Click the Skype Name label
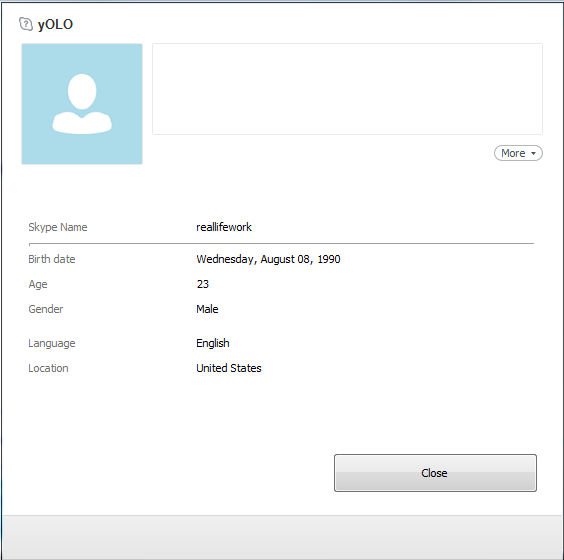This screenshot has width=564, height=560. 58,227
